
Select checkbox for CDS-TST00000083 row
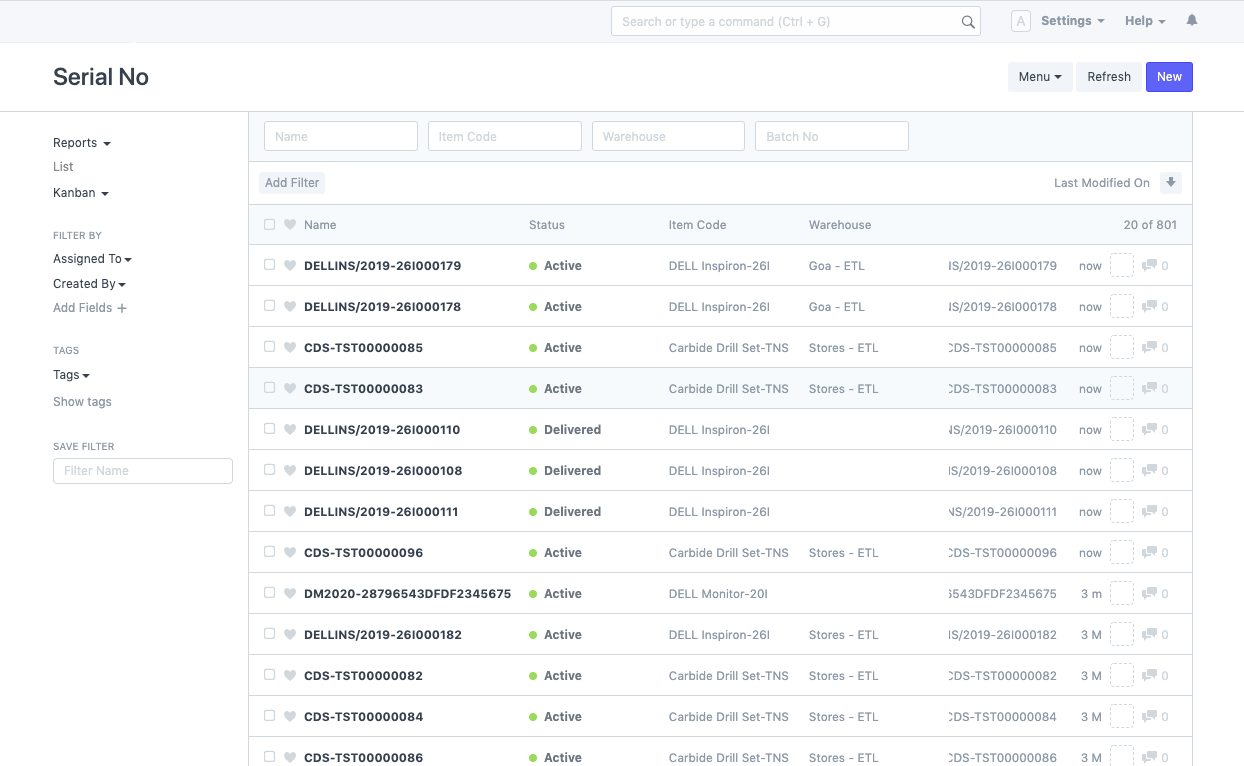(x=269, y=388)
